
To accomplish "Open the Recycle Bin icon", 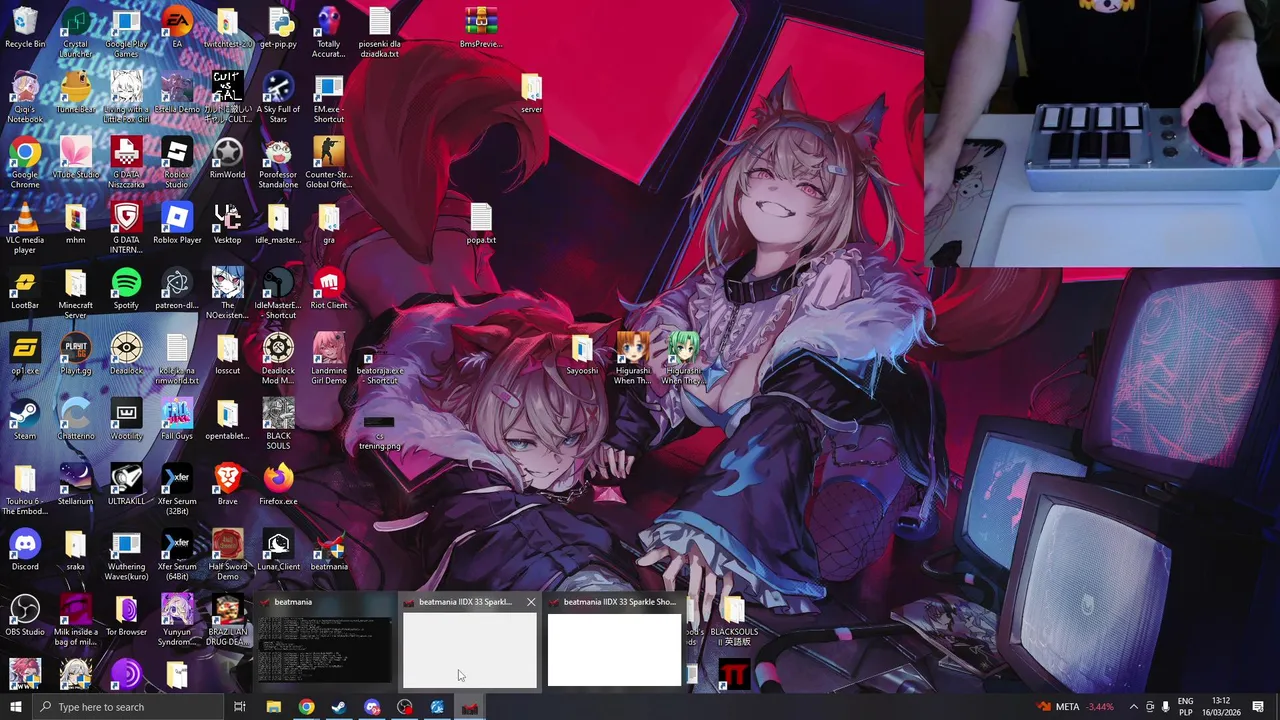I will pos(25,28).
